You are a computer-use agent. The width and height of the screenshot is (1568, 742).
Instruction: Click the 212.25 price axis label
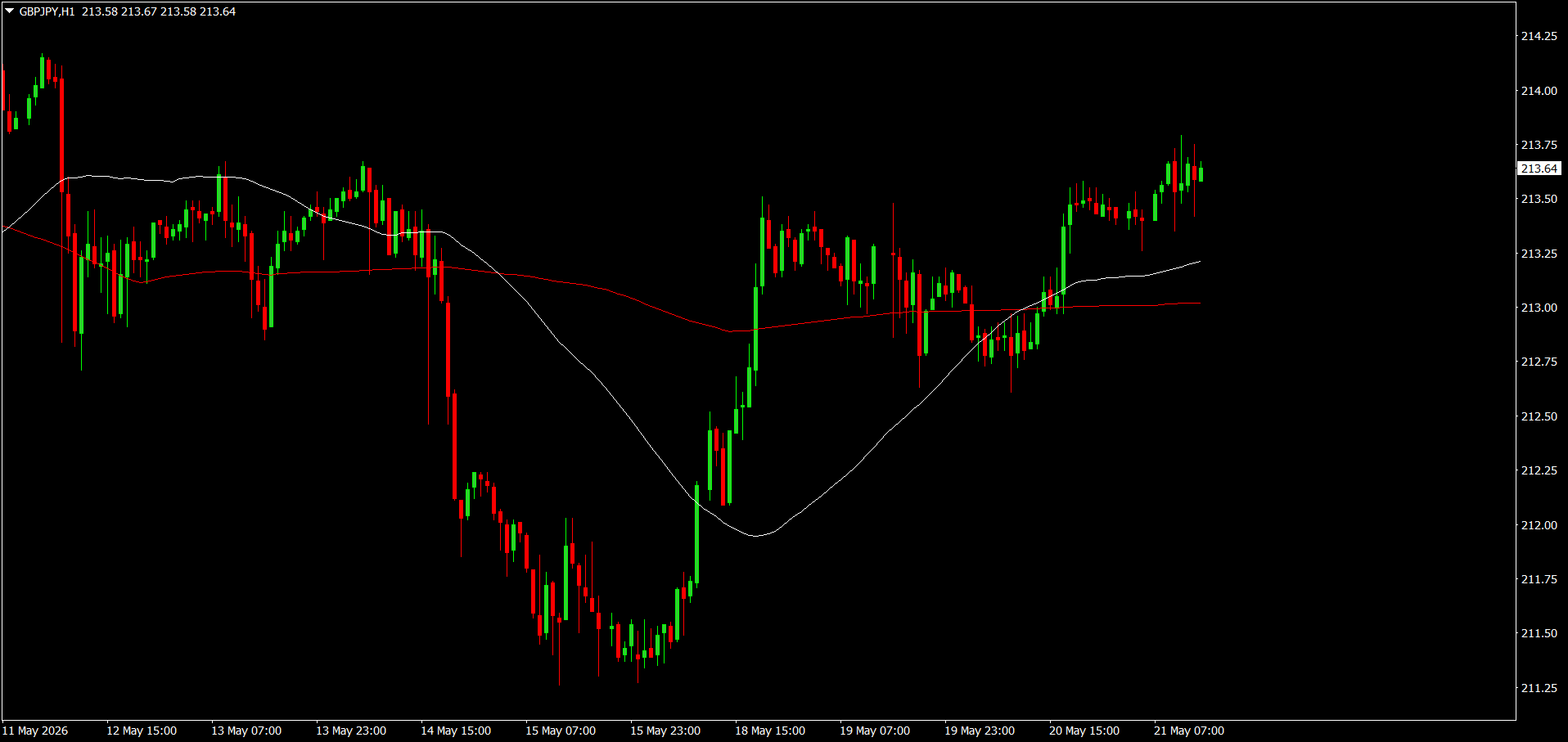coord(1539,470)
